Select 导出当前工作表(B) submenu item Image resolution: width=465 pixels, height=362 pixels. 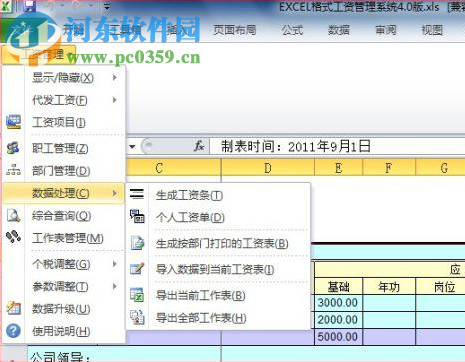pos(218,295)
